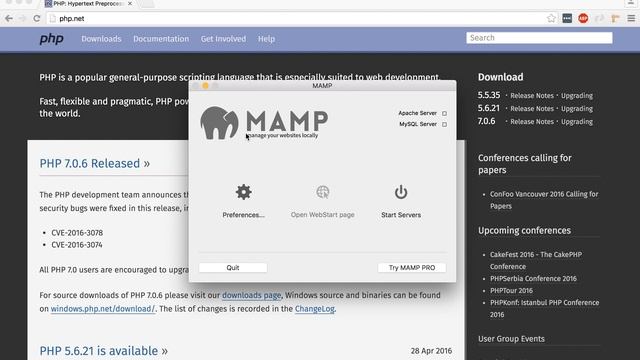Image resolution: width=640 pixels, height=360 pixels.
Task: Open the Get Involved menu item
Action: click(223, 39)
